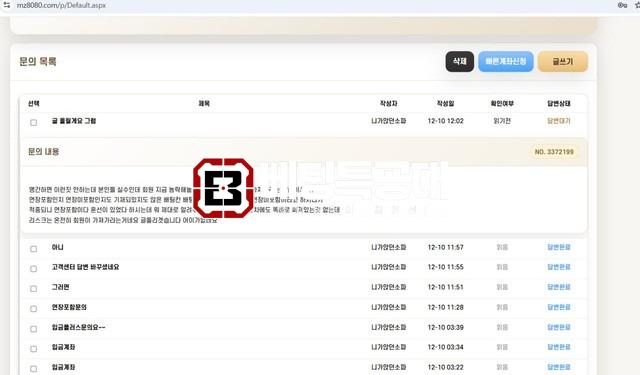Screen dimensions: 640x375
Task: Click 답변완료 status in the 11:57 row
Action: point(559,247)
